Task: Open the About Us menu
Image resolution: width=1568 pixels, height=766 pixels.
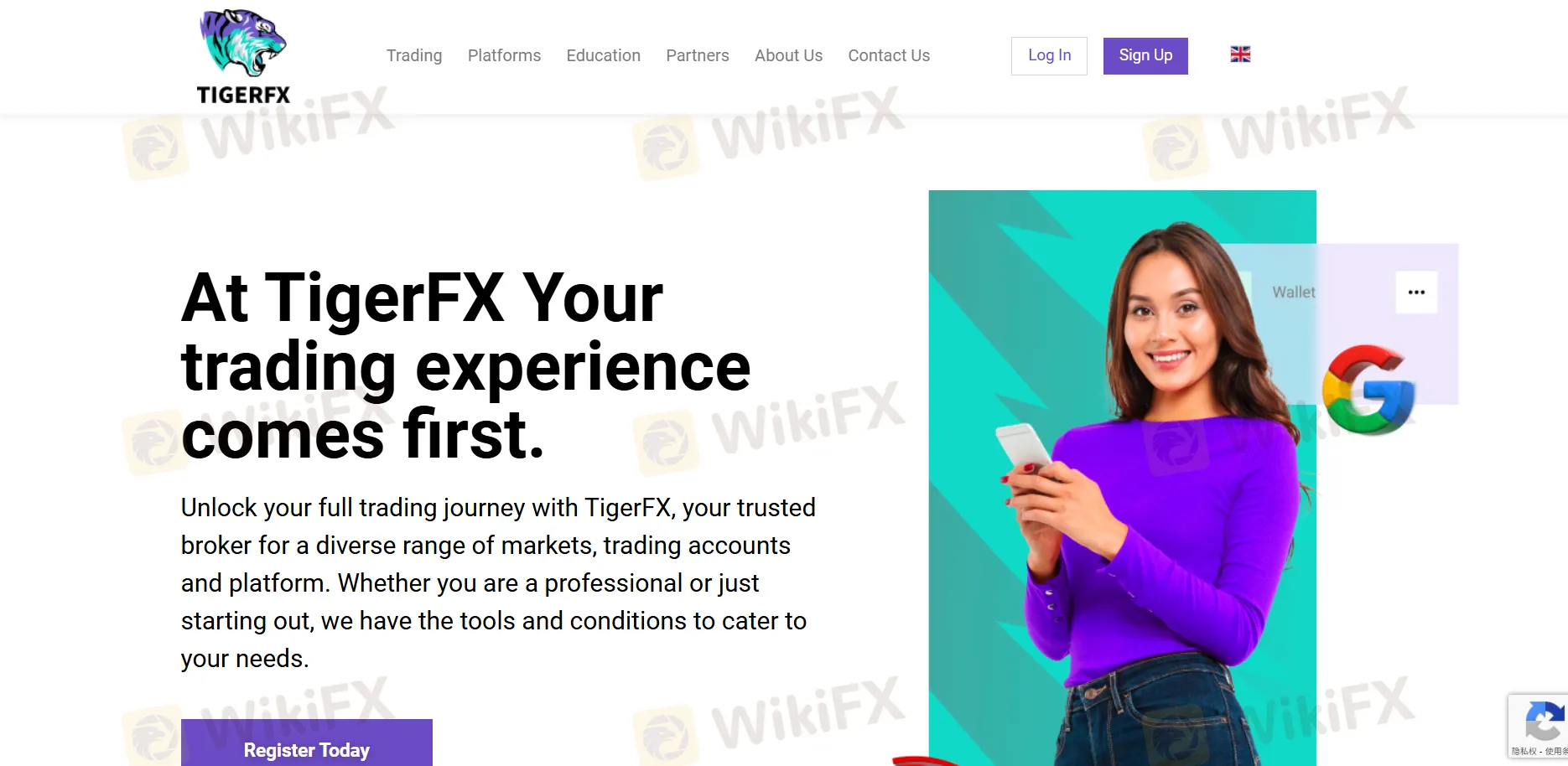Action: 788,55
